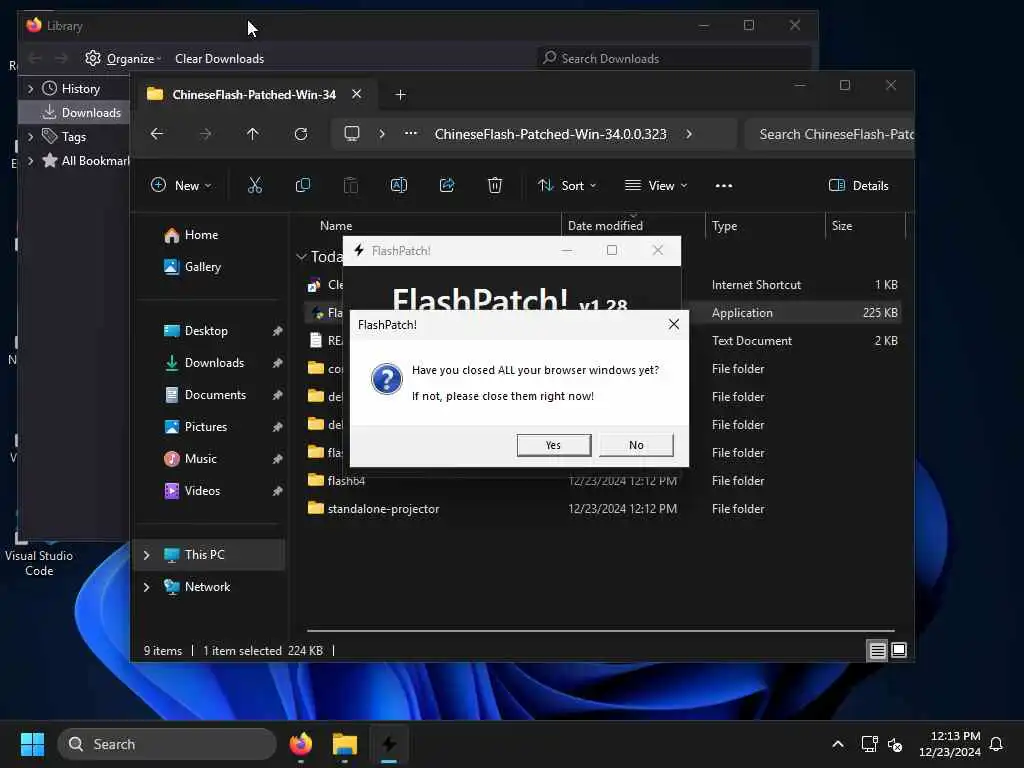The image size is (1024, 768).
Task: Add a new Explorer tab
Action: point(400,95)
